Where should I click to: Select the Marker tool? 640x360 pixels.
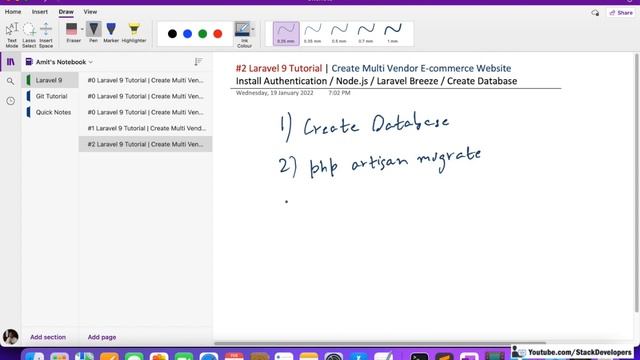(x=111, y=33)
